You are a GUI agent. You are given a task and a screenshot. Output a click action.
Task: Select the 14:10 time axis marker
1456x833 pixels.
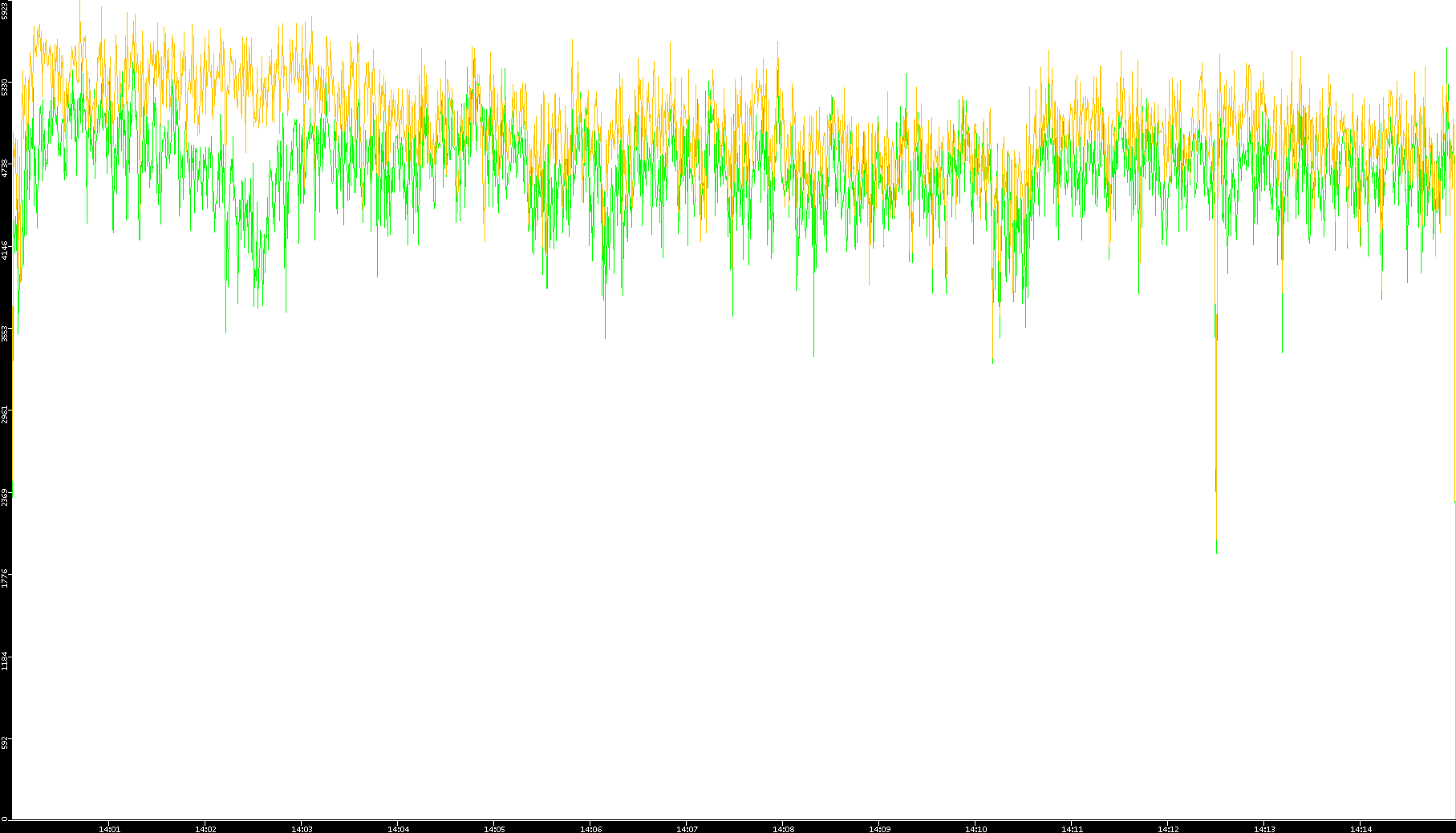(975, 828)
